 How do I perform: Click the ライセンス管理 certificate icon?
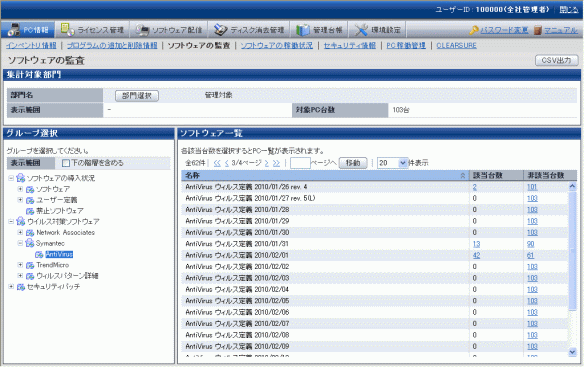tap(67, 29)
